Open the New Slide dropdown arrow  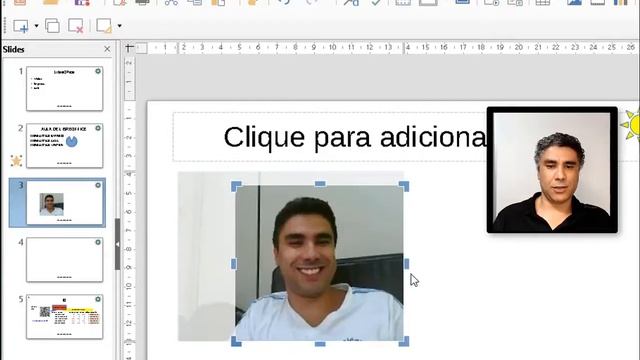[x=36, y=26]
